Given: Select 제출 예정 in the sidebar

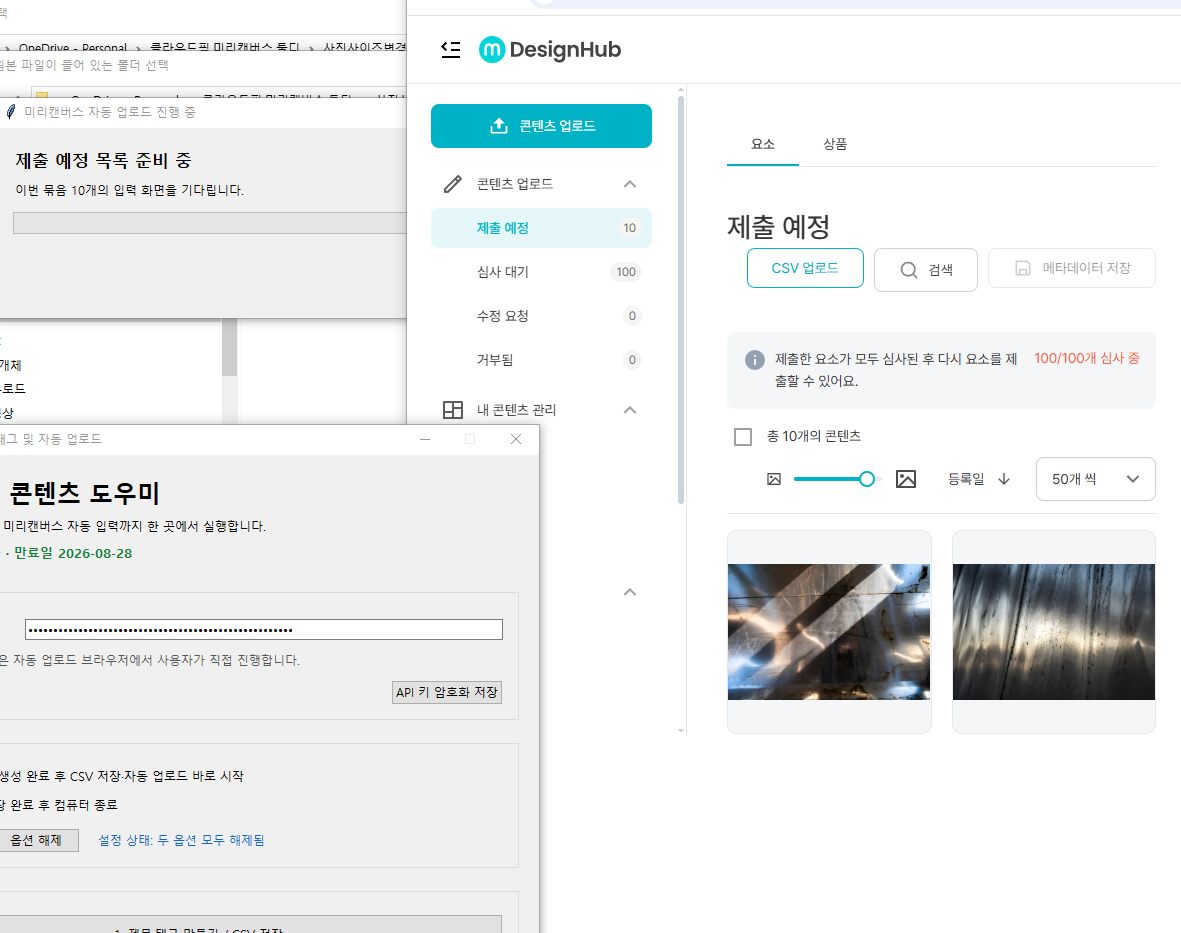Looking at the screenshot, I should (x=541, y=227).
